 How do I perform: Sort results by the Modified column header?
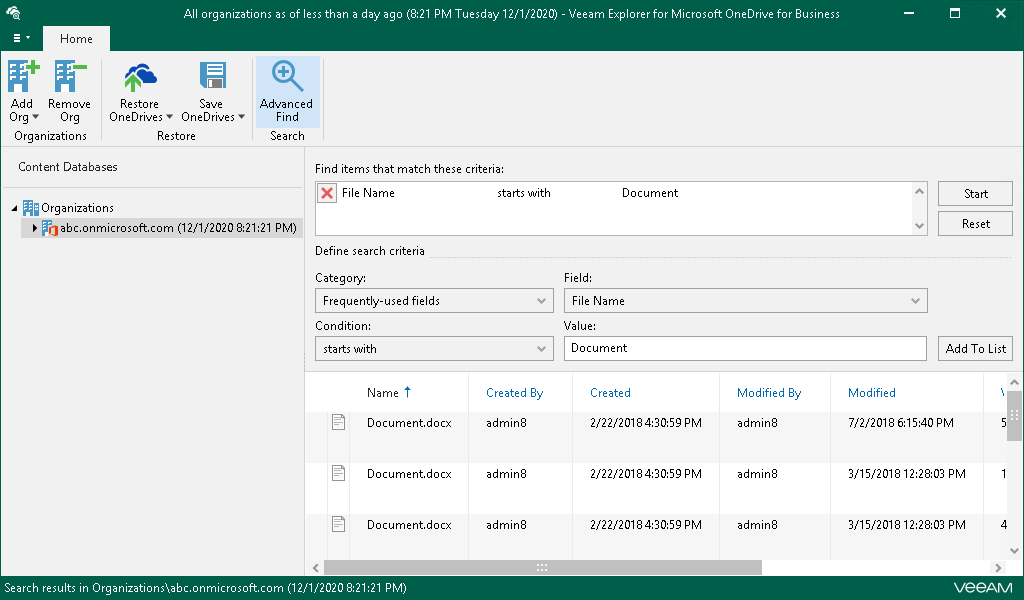pyautogui.click(x=871, y=393)
